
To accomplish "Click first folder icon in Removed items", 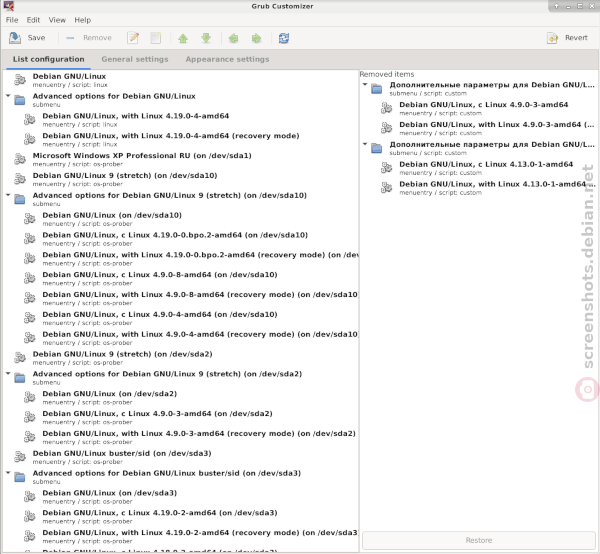I will click(377, 89).
